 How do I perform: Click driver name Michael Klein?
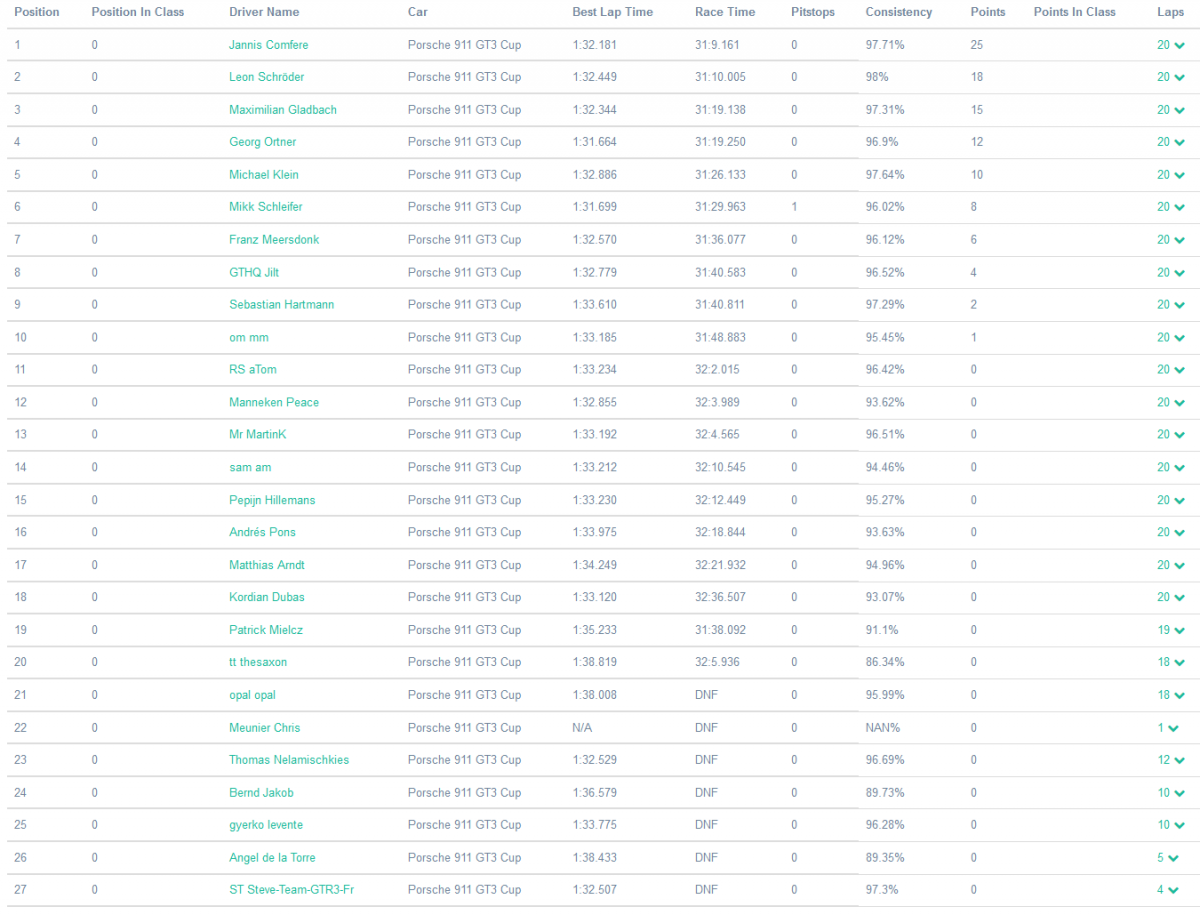pyautogui.click(x=263, y=175)
